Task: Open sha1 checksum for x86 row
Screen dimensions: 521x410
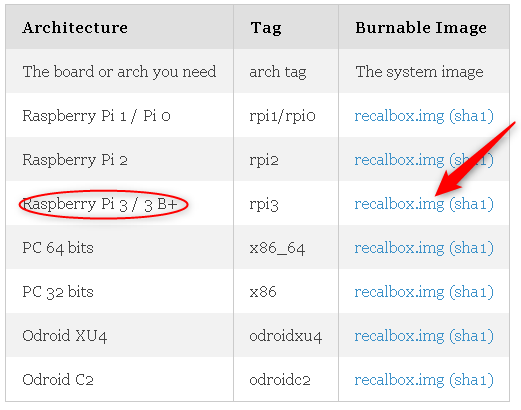Action: click(471, 292)
